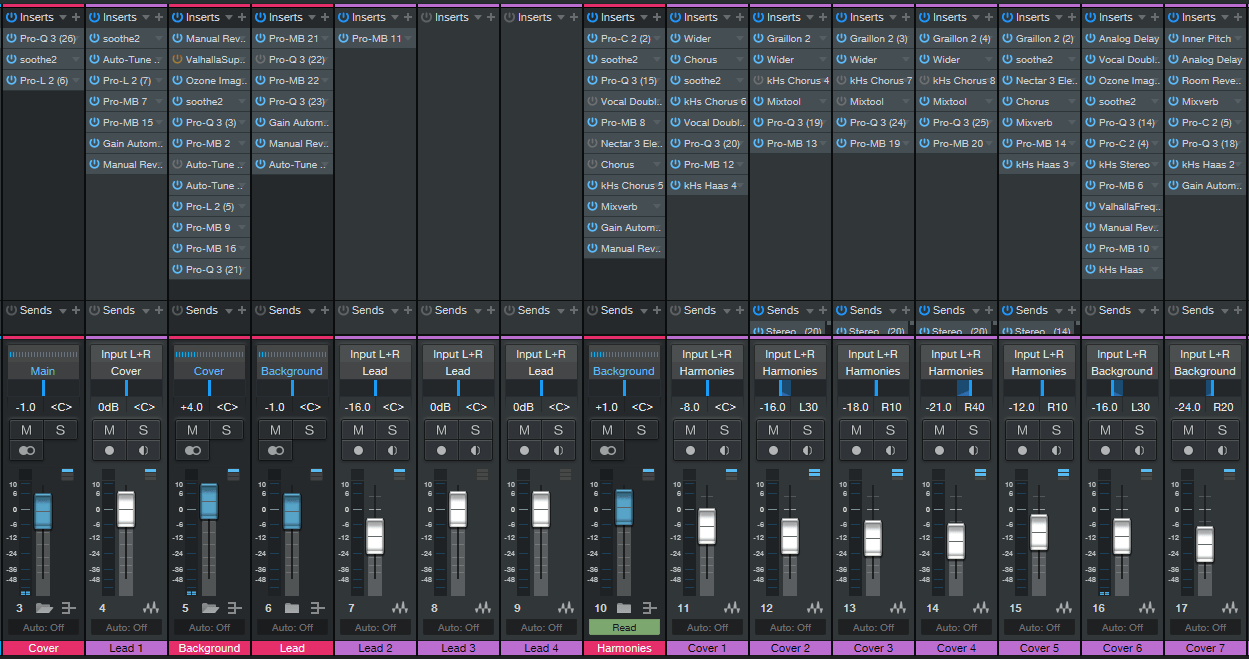The image size is (1249, 659).
Task: Open the Room Reverb insert on Cover 7
Action: pos(1205,80)
